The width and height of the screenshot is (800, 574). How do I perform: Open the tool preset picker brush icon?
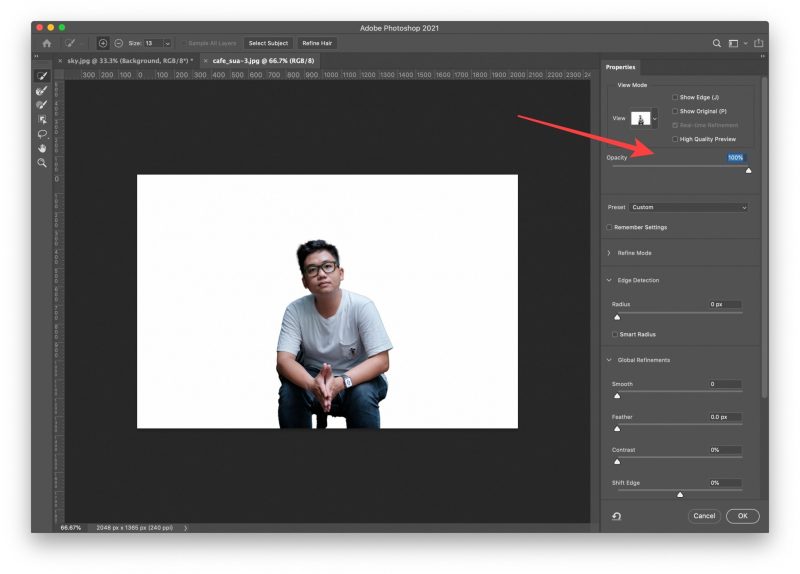(x=70, y=43)
